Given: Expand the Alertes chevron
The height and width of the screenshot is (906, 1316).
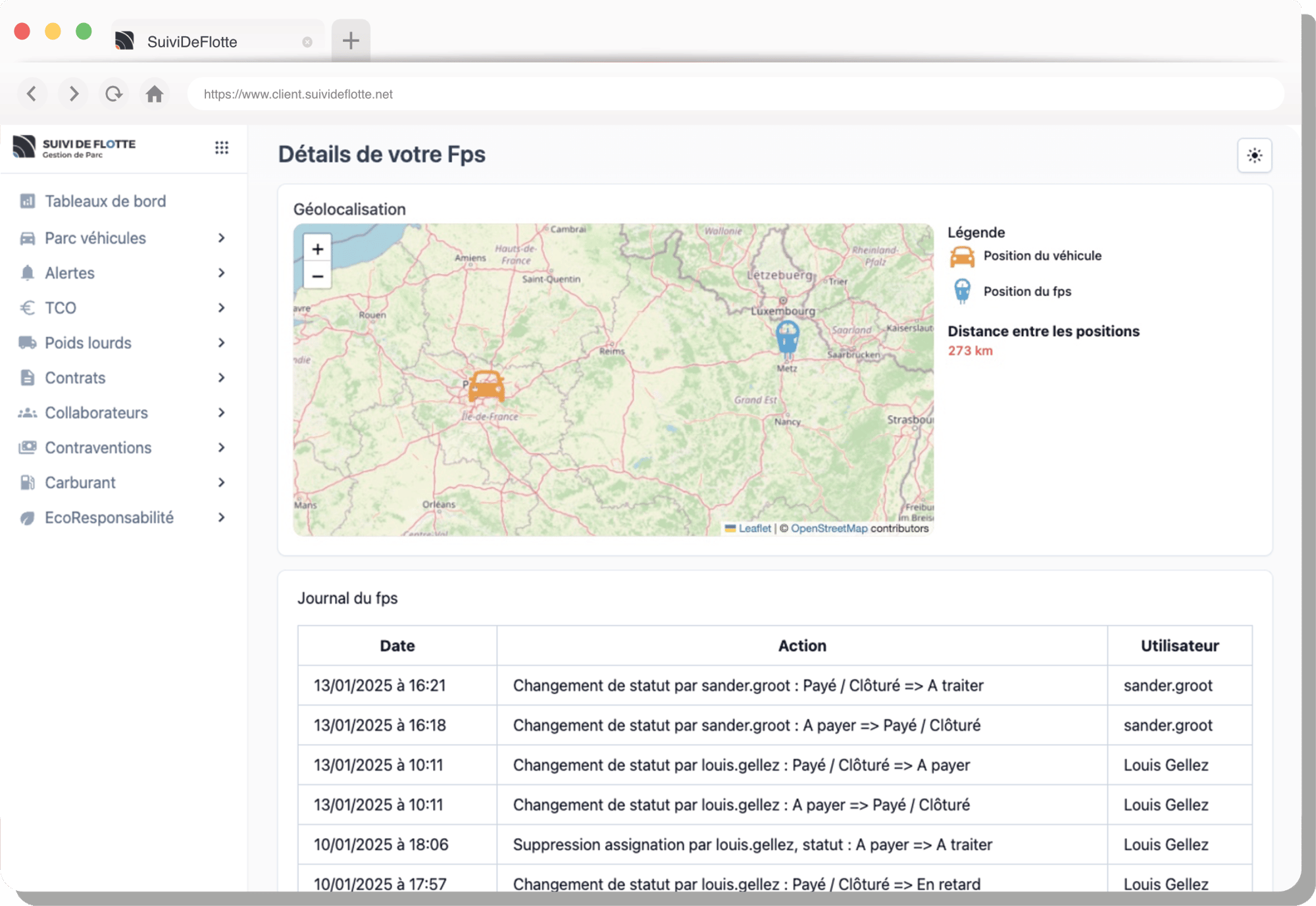Looking at the screenshot, I should (222, 273).
